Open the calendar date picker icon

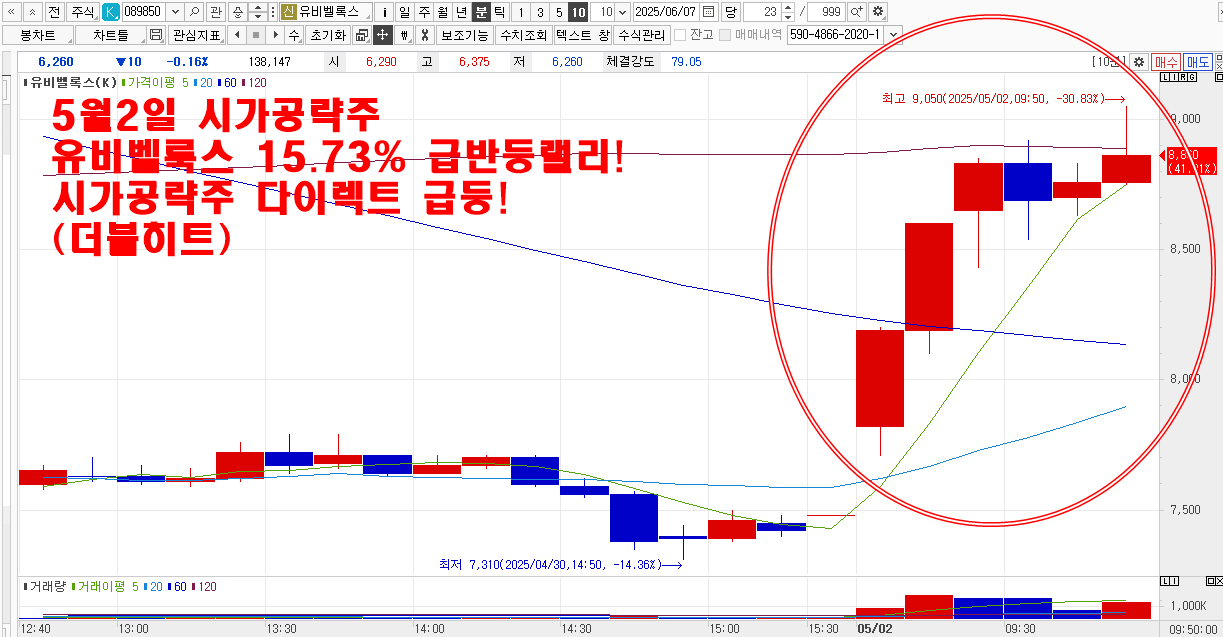(x=708, y=12)
